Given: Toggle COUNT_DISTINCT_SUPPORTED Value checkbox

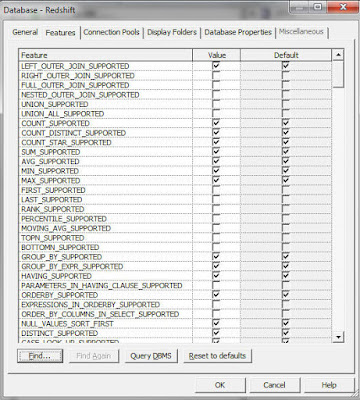Looking at the screenshot, I should tap(216, 133).
